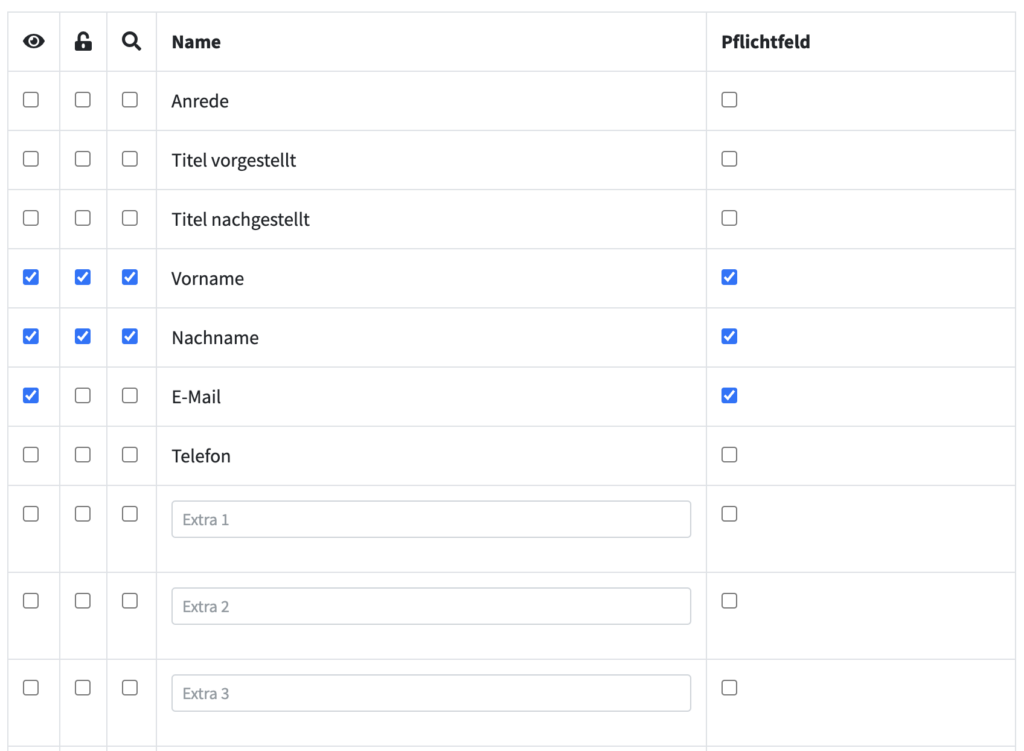Click the unlock column header icon
1024x751 pixels.
[83, 42]
